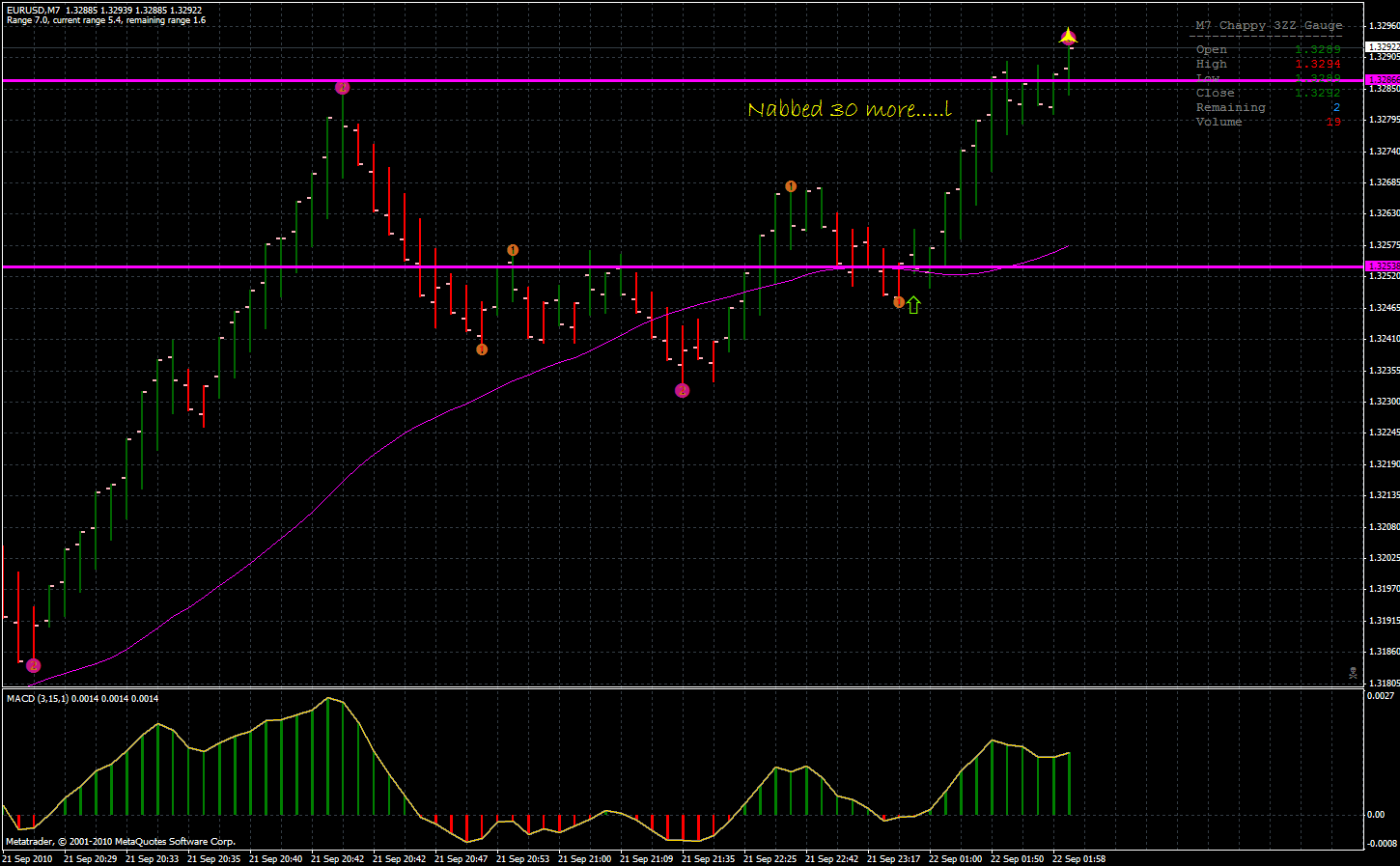The width and height of the screenshot is (1400, 866).
Task: Select the orange marker just above the lower magenta line
Action: point(513,251)
